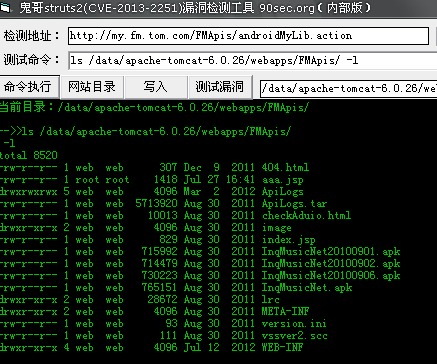The image size is (437, 364).
Task: Click the image directory name
Action: 276,228
